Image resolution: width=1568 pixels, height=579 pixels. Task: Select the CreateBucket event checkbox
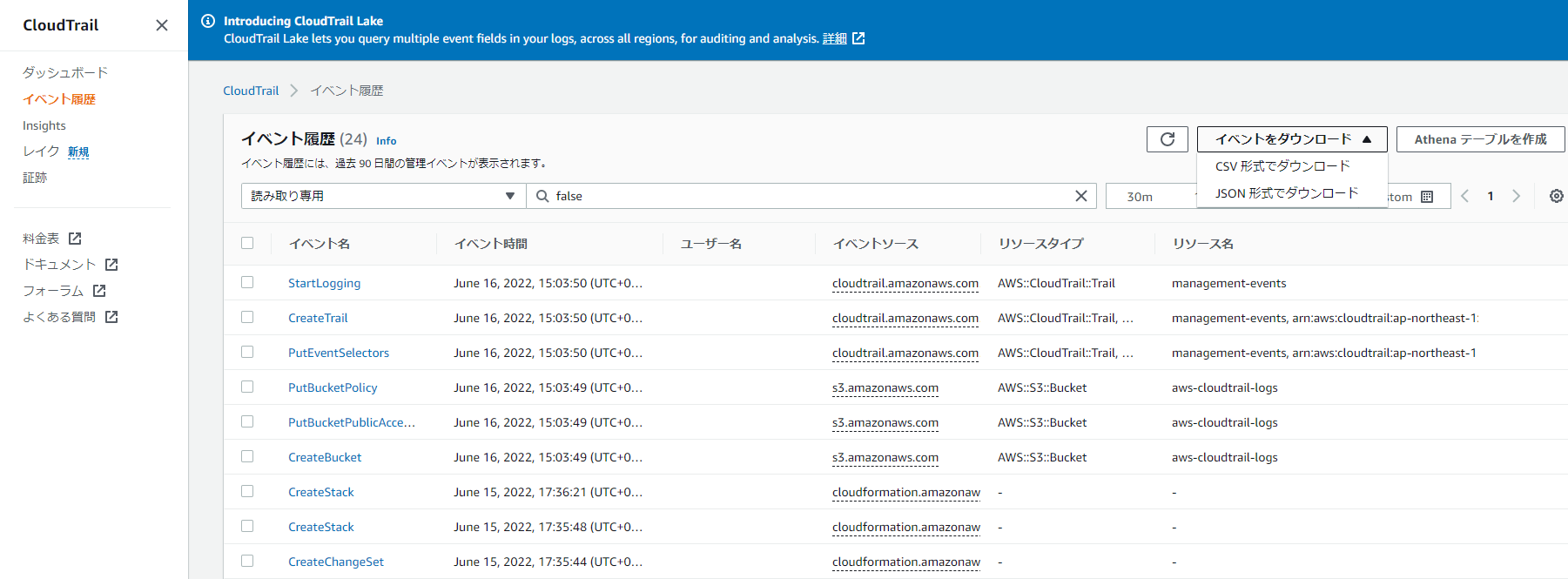coord(247,456)
